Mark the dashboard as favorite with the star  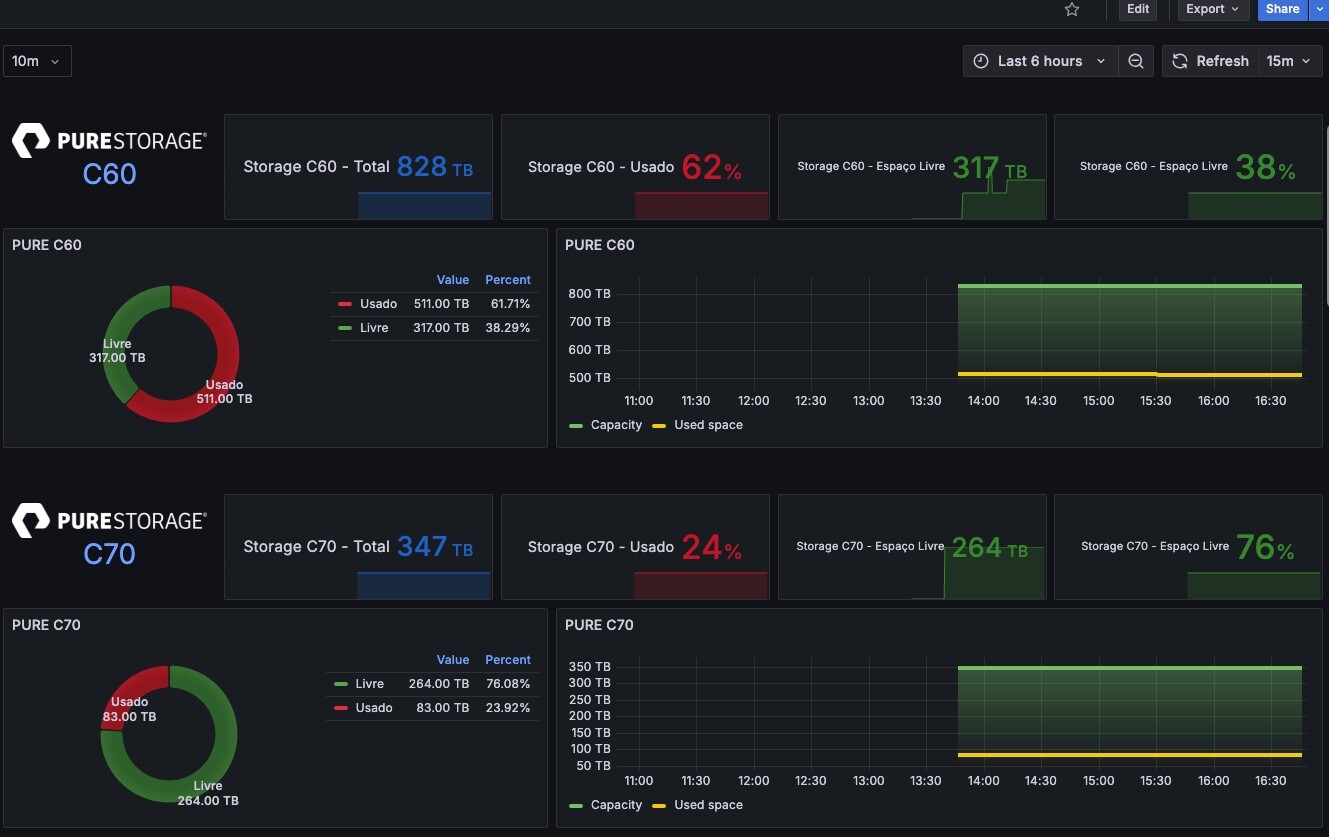(1072, 9)
